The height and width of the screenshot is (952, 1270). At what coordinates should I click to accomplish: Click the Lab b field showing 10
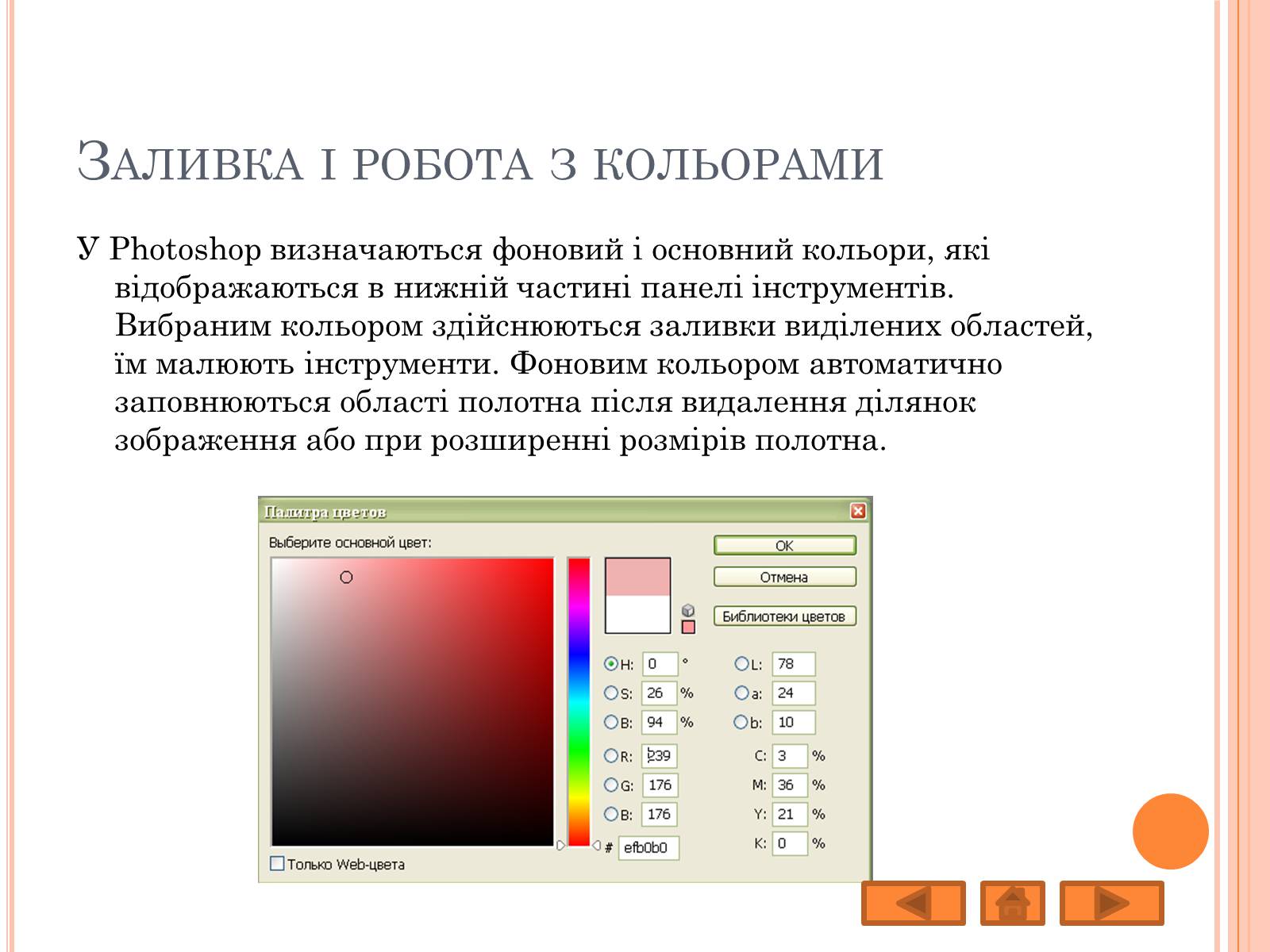794,722
